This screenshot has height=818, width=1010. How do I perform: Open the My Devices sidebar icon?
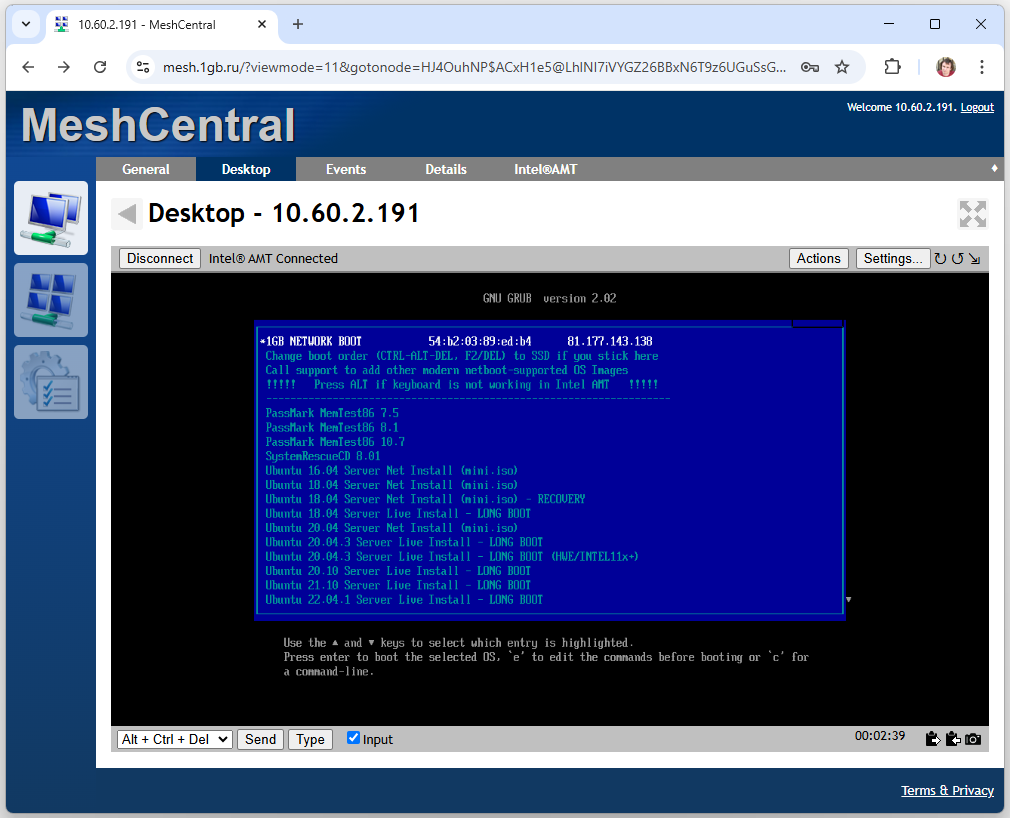tap(51, 218)
